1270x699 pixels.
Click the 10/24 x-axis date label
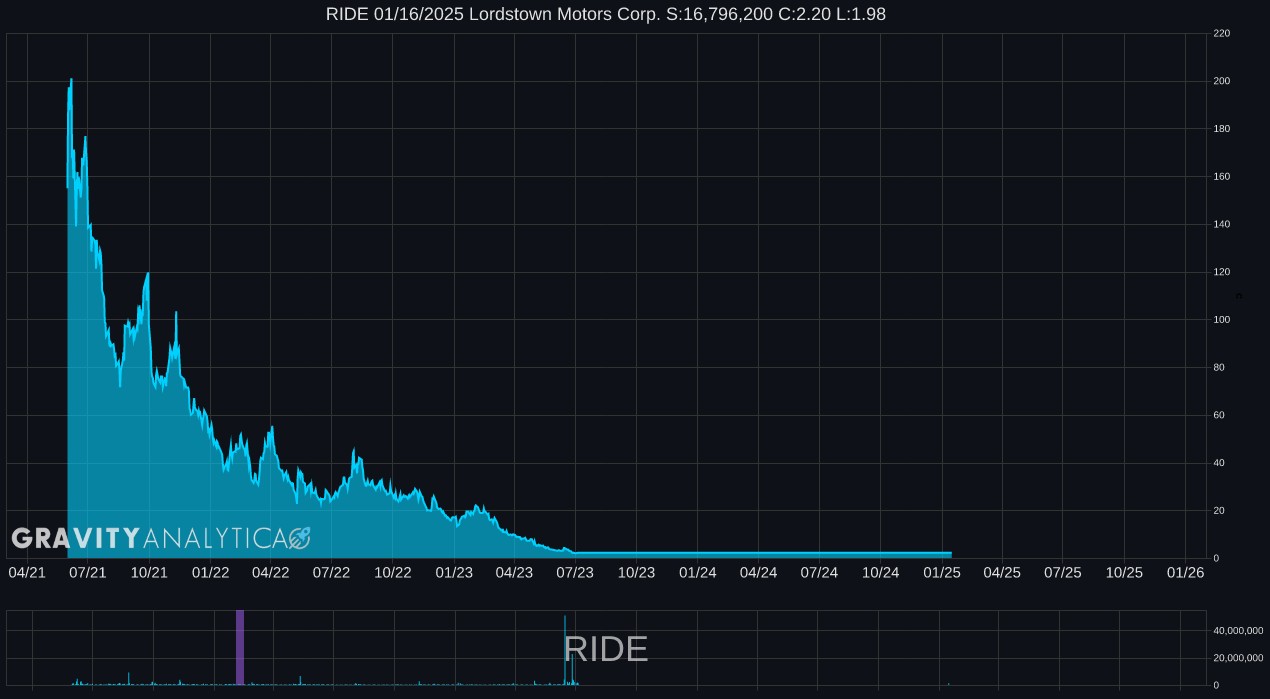tap(880, 572)
